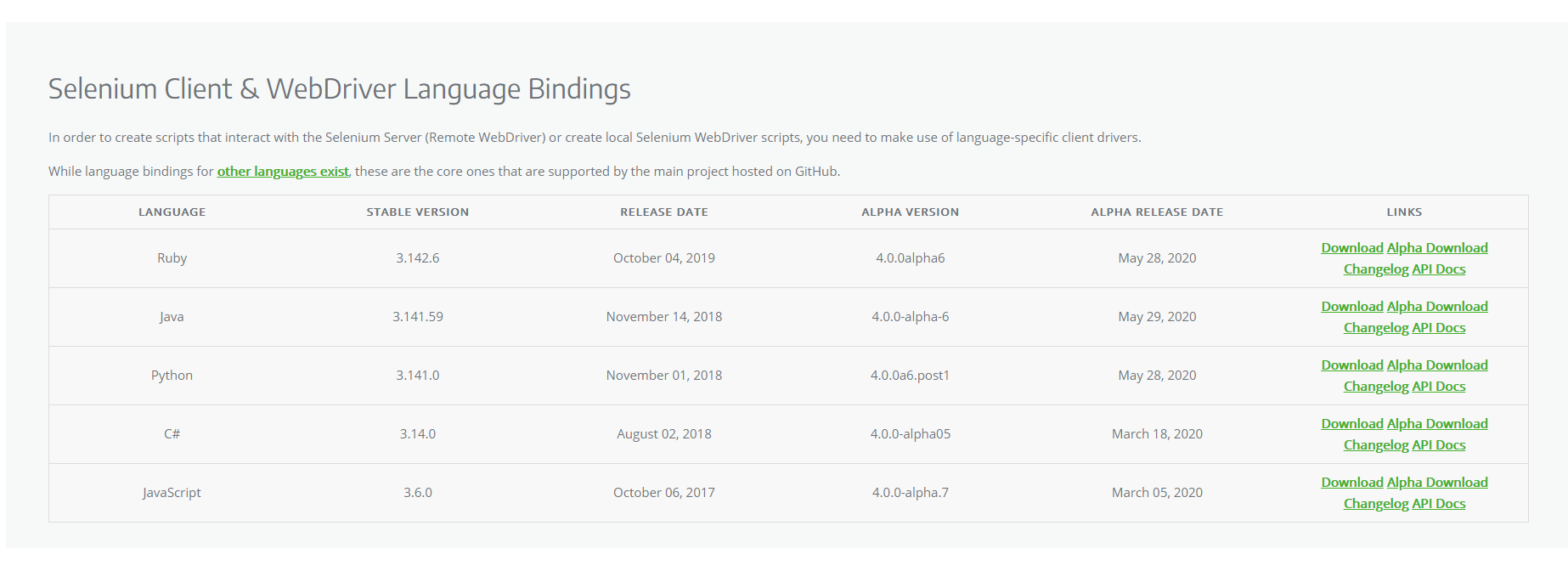Click Python's Download link

pyautogui.click(x=1351, y=365)
